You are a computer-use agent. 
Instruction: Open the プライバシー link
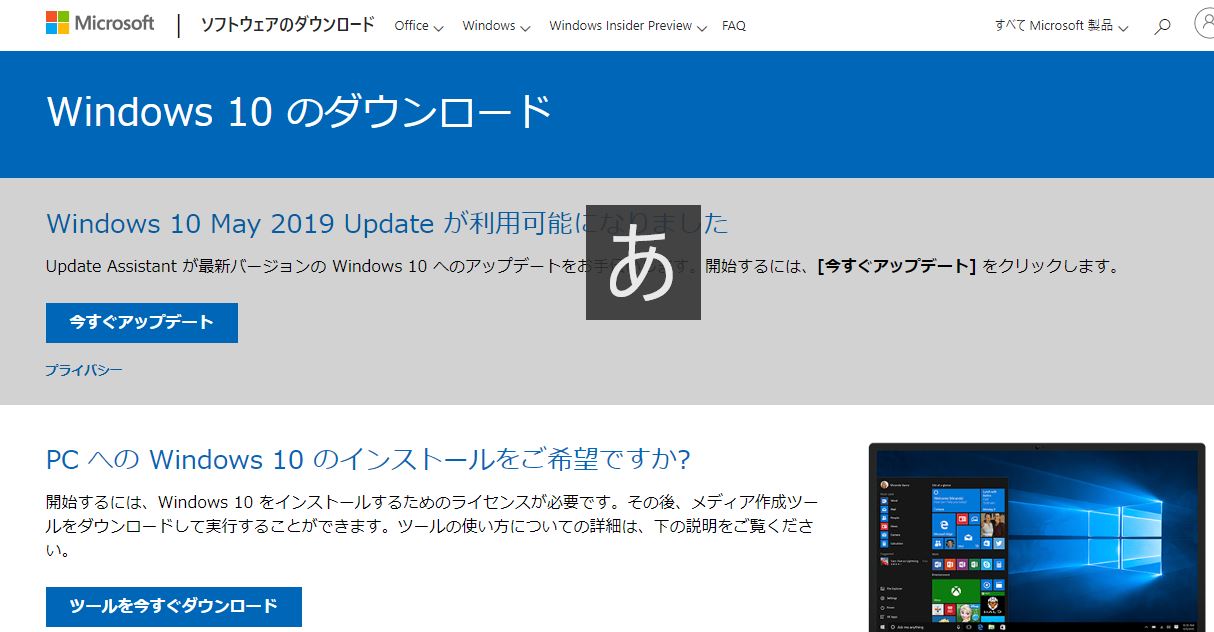pyautogui.click(x=84, y=370)
